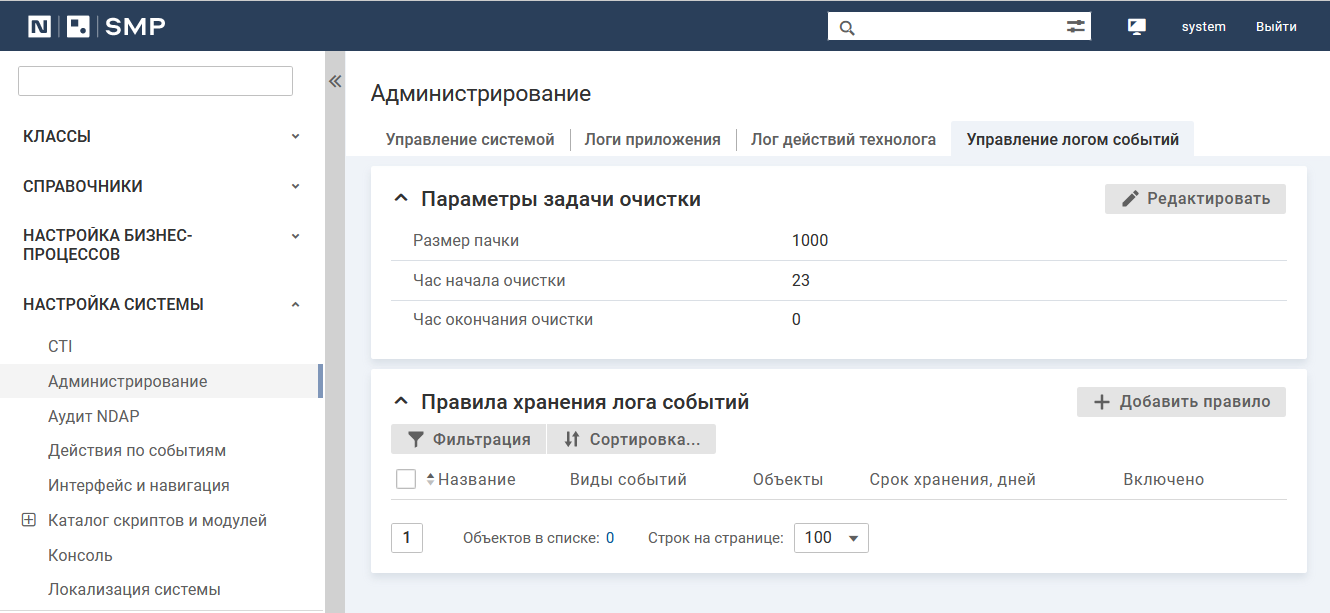The width and height of the screenshot is (1330, 613).
Task: Open the Сортировка sorting options
Action: (x=631, y=439)
